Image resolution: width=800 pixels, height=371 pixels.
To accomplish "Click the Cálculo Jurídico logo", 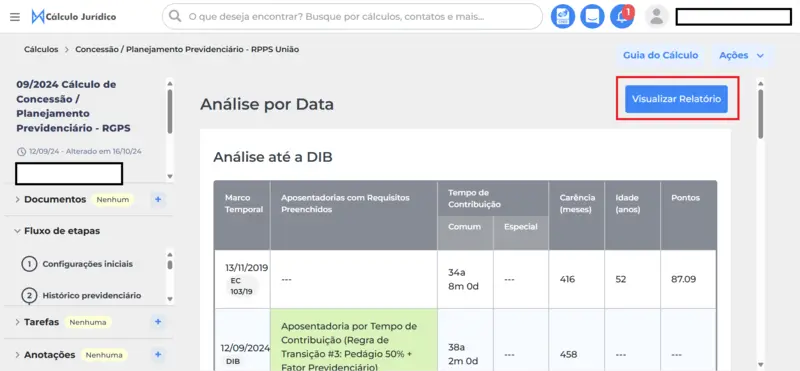I will click(x=73, y=17).
